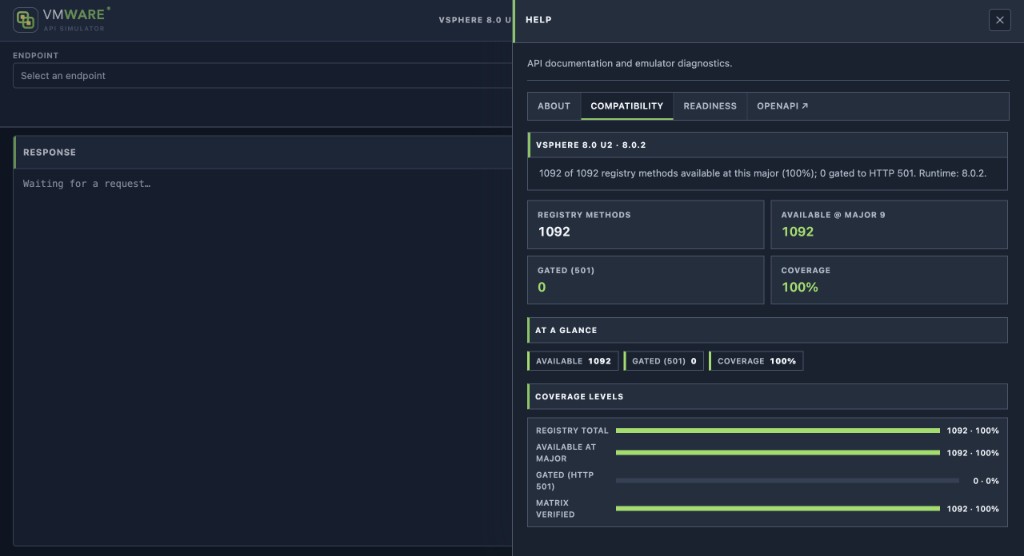Click the HELP panel title
The image size is (1024, 556).
coord(538,20)
